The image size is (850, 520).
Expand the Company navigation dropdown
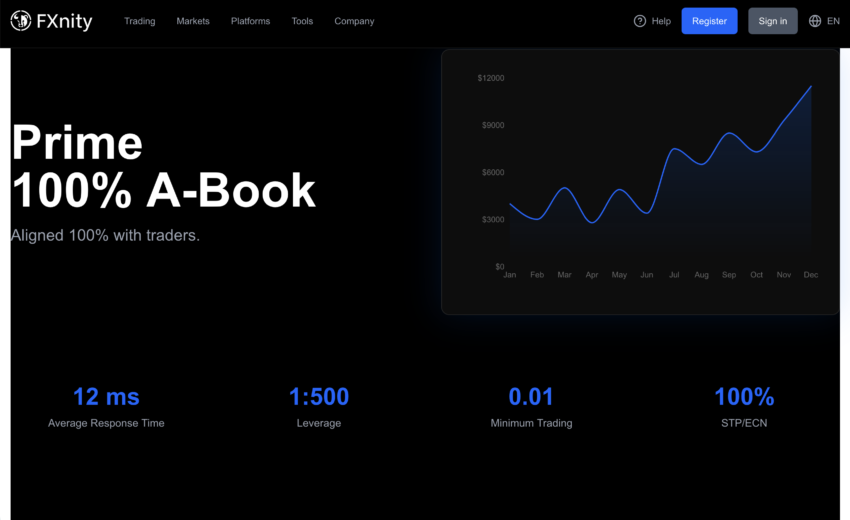click(354, 21)
